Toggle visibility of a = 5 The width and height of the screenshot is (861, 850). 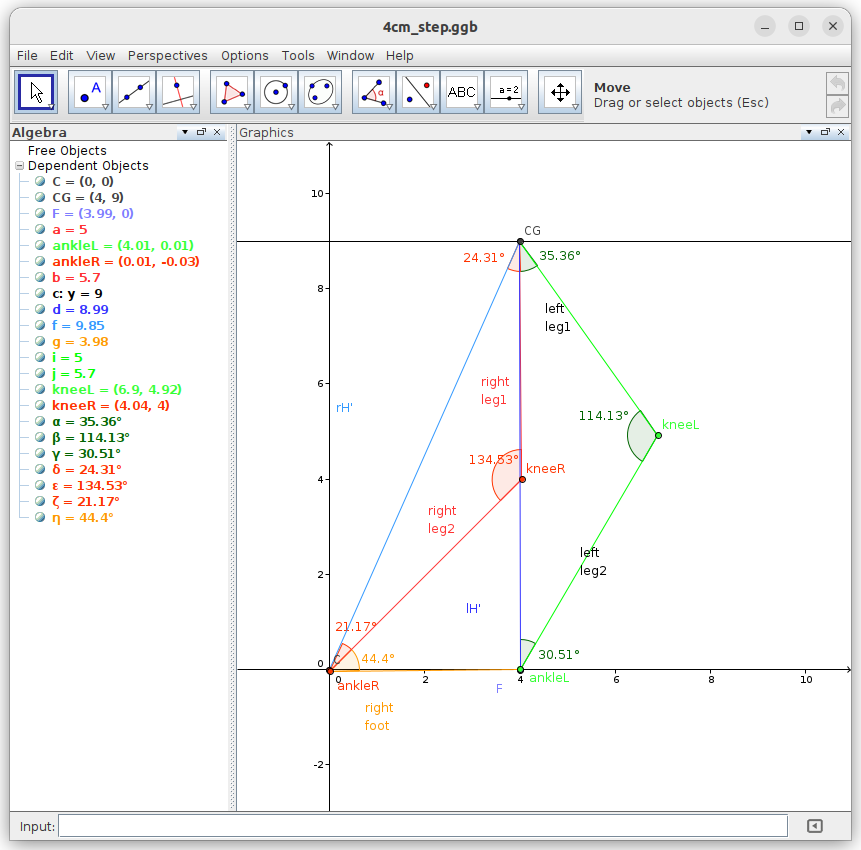[40, 229]
